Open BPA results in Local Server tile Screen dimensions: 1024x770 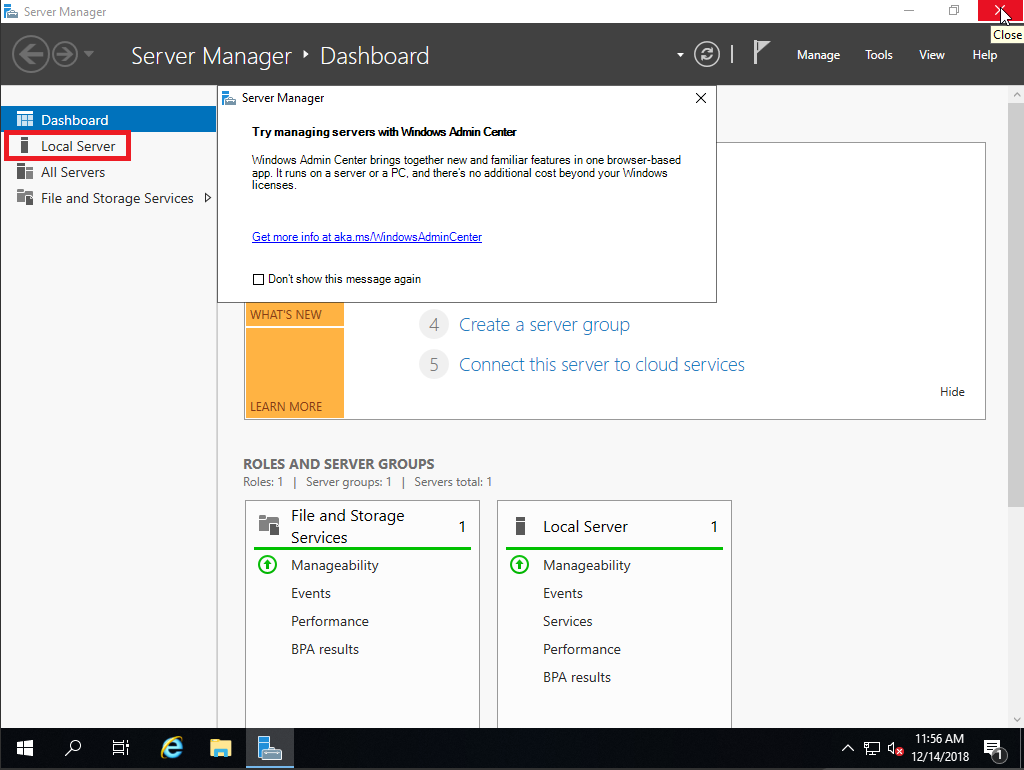[577, 677]
